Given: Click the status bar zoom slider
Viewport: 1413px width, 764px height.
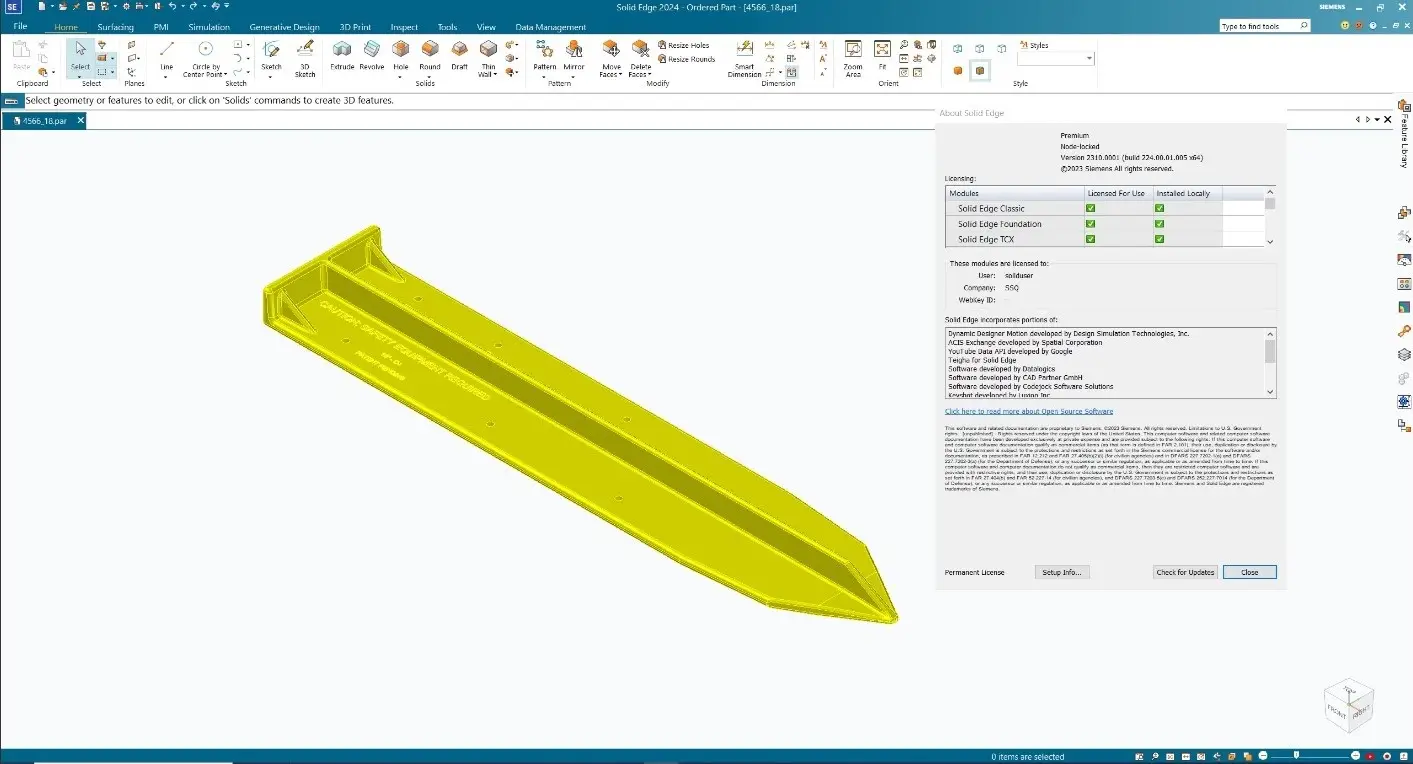Looking at the screenshot, I should 1296,755.
